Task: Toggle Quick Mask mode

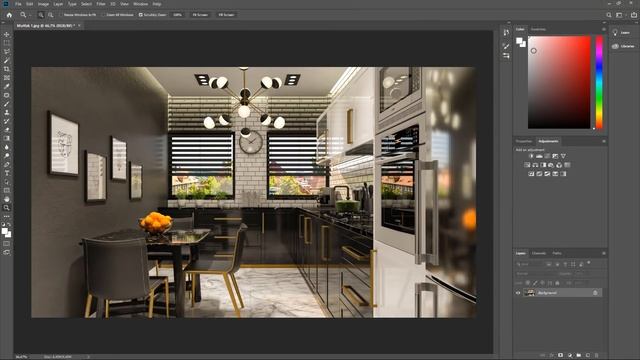Action: [7, 244]
